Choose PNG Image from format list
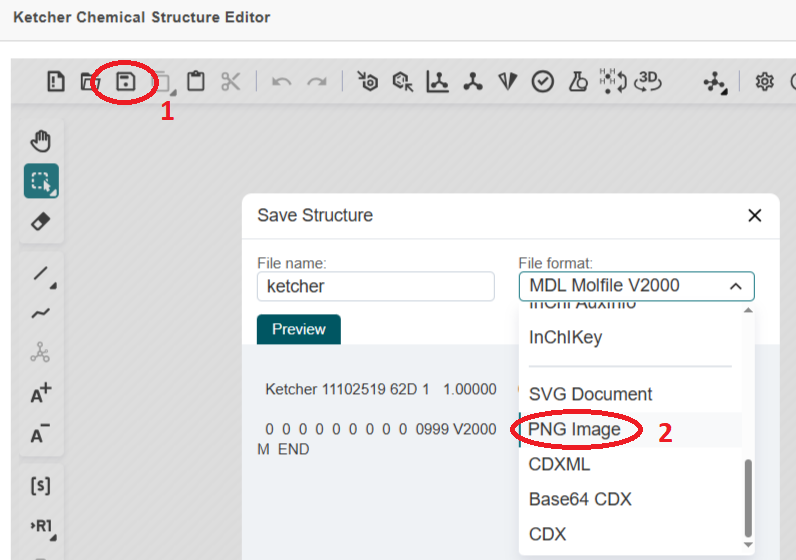Image resolution: width=796 pixels, height=560 pixels. (575, 430)
